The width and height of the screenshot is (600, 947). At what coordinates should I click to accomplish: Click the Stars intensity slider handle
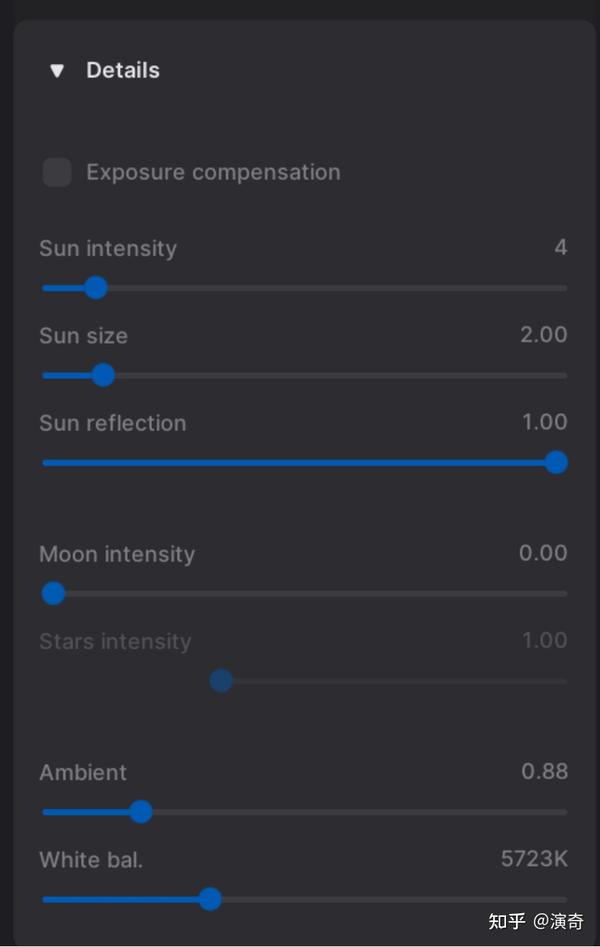tap(221, 681)
